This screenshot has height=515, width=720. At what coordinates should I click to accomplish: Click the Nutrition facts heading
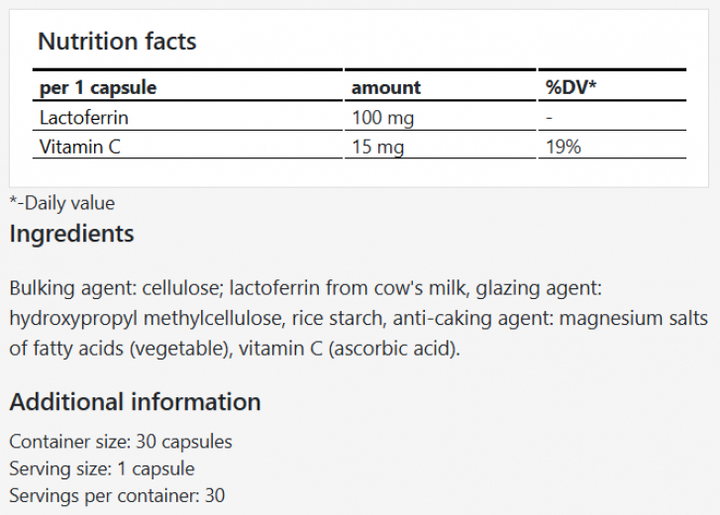coord(116,42)
